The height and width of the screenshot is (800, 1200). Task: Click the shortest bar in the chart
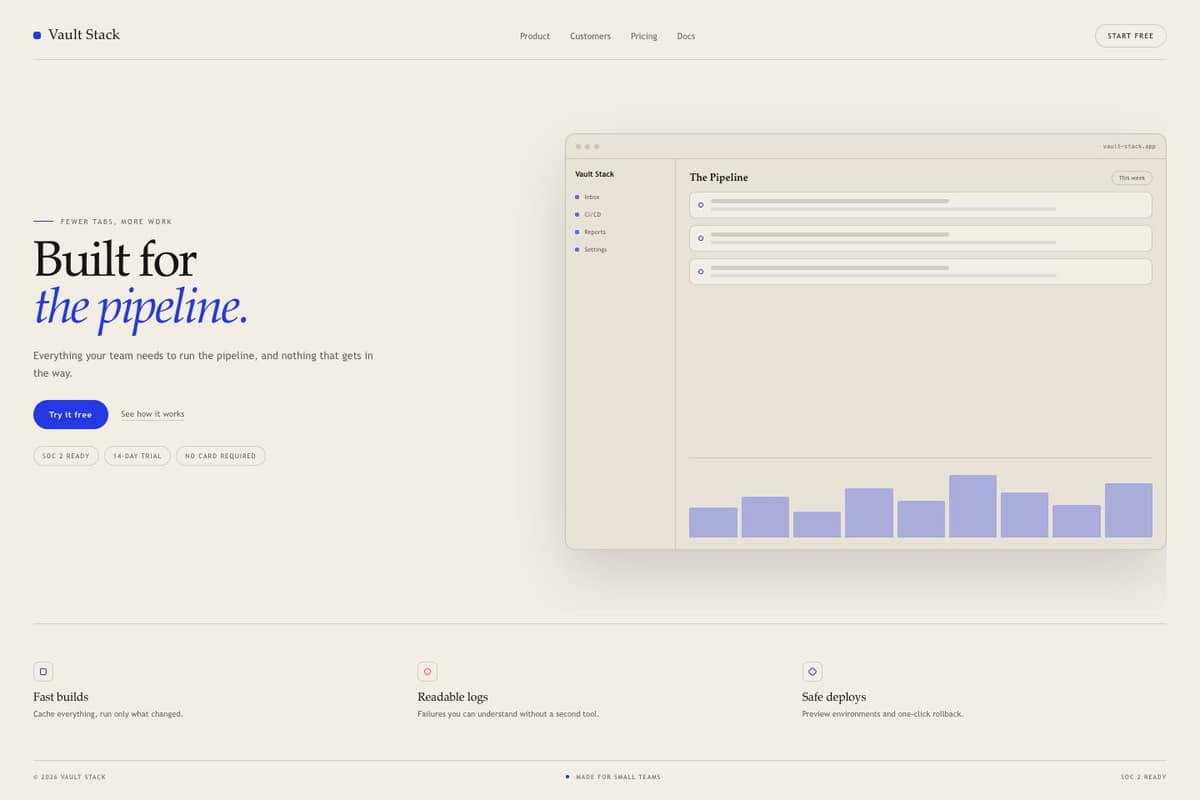pyautogui.click(x=817, y=524)
